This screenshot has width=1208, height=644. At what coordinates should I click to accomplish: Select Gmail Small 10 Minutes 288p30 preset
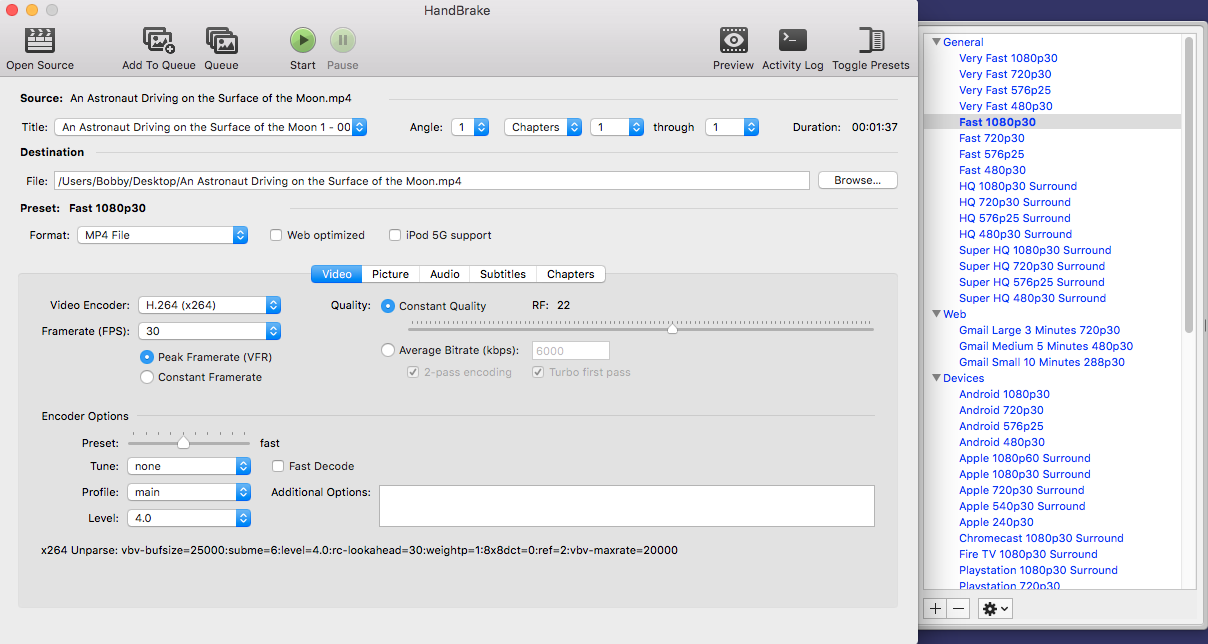click(1041, 362)
